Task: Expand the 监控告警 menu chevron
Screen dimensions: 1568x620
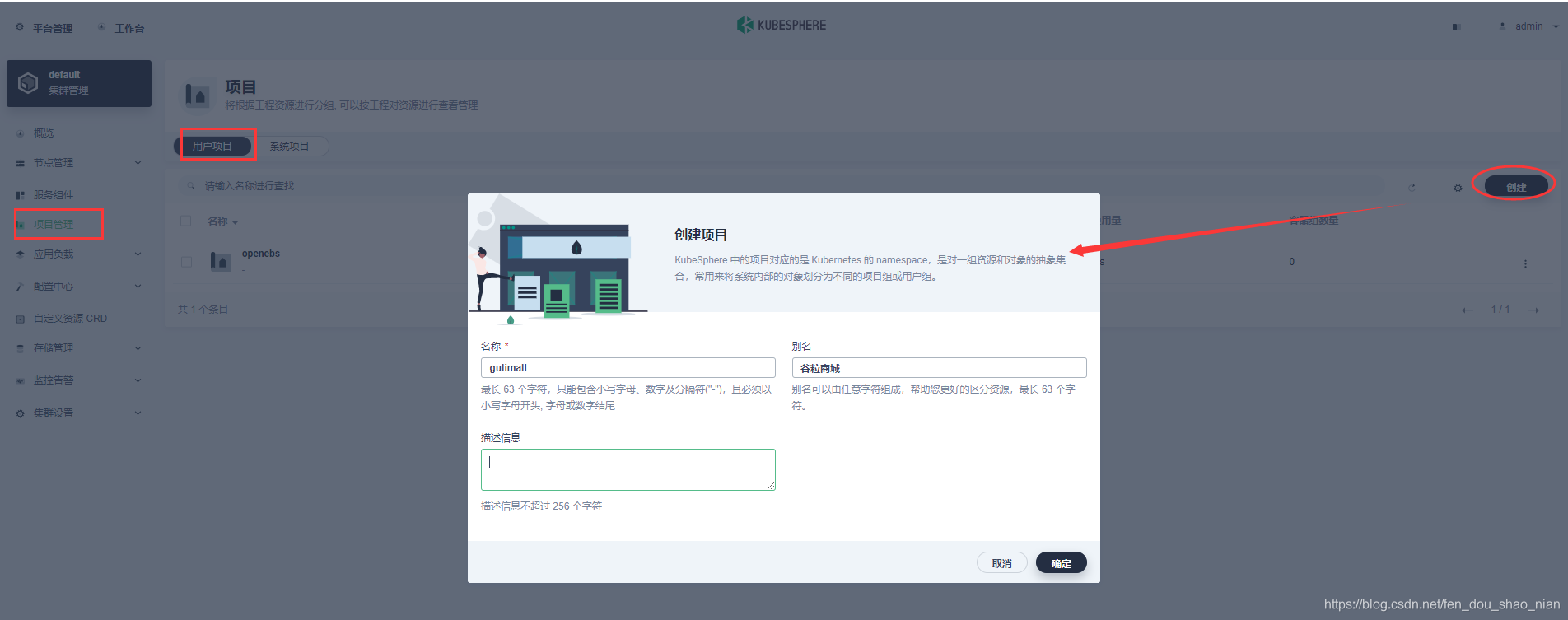Action: [138, 380]
